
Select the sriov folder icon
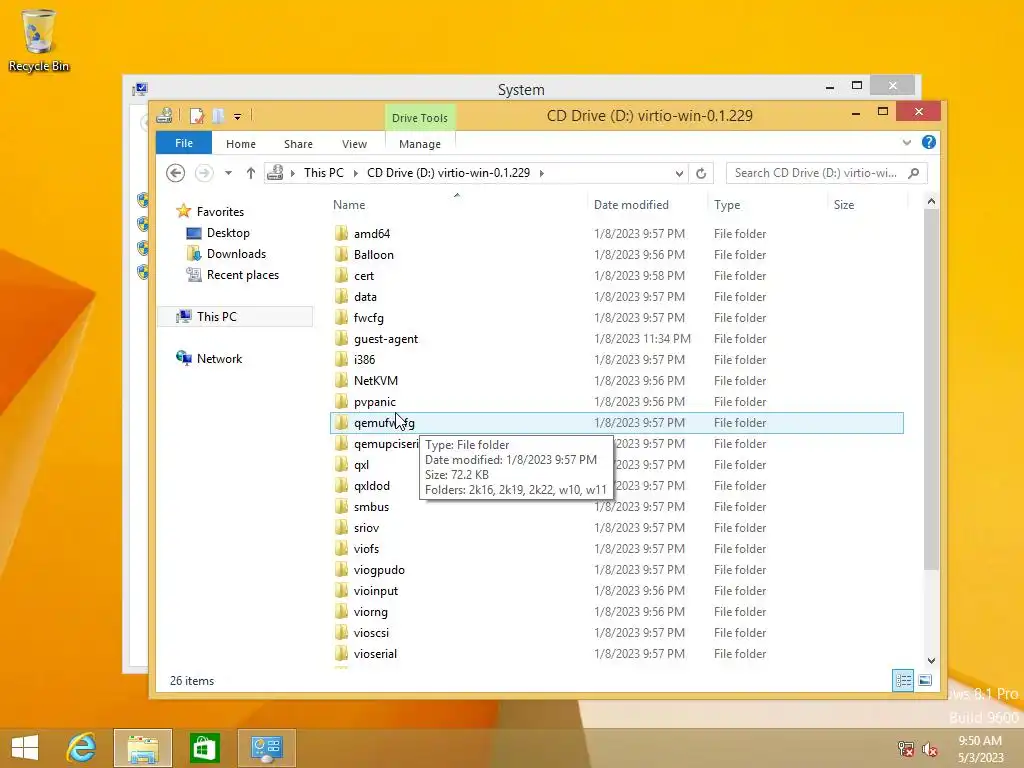341,528
